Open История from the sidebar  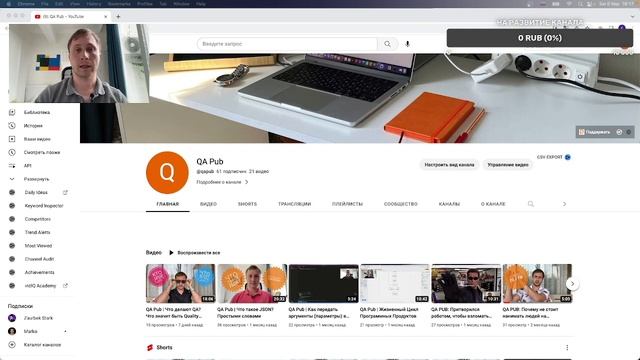click(33, 126)
